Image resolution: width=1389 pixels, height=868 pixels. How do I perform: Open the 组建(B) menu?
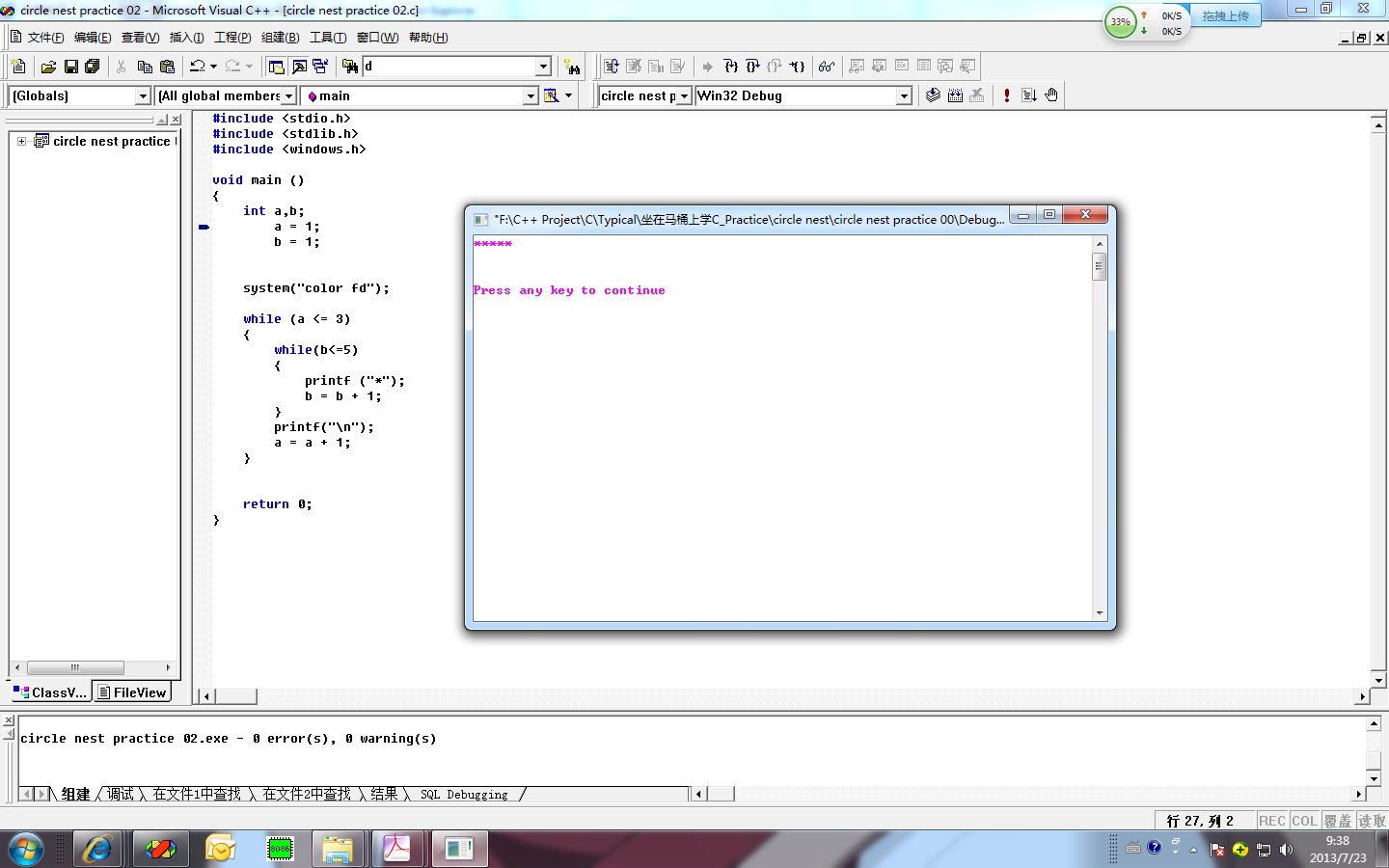280,38
